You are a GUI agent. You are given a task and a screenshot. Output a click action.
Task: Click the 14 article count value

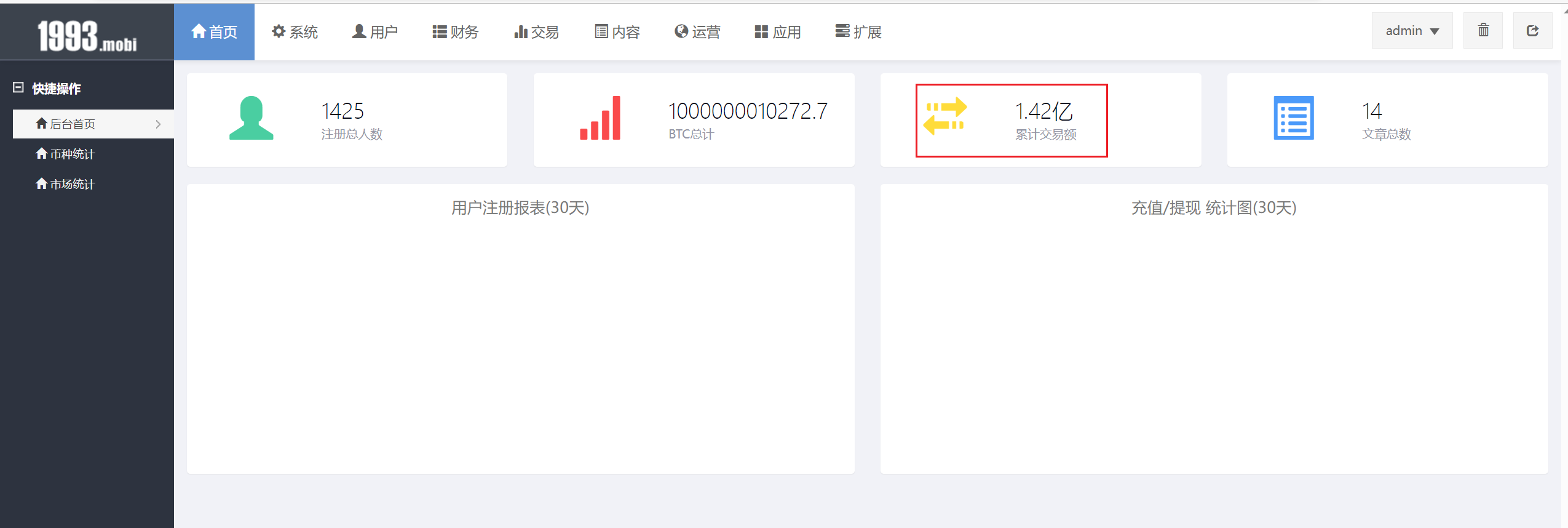[1372, 111]
